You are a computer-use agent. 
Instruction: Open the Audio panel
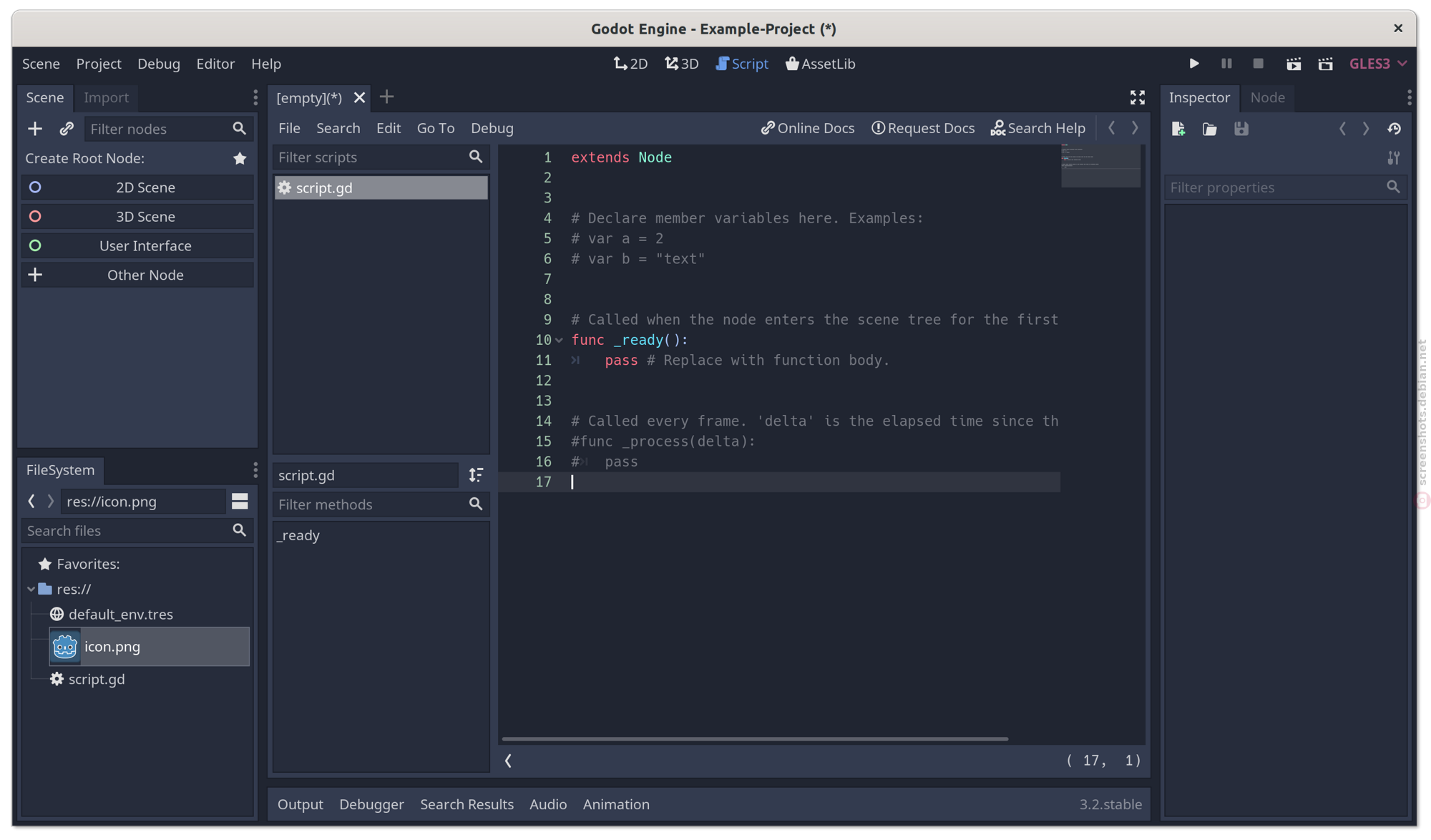548,804
